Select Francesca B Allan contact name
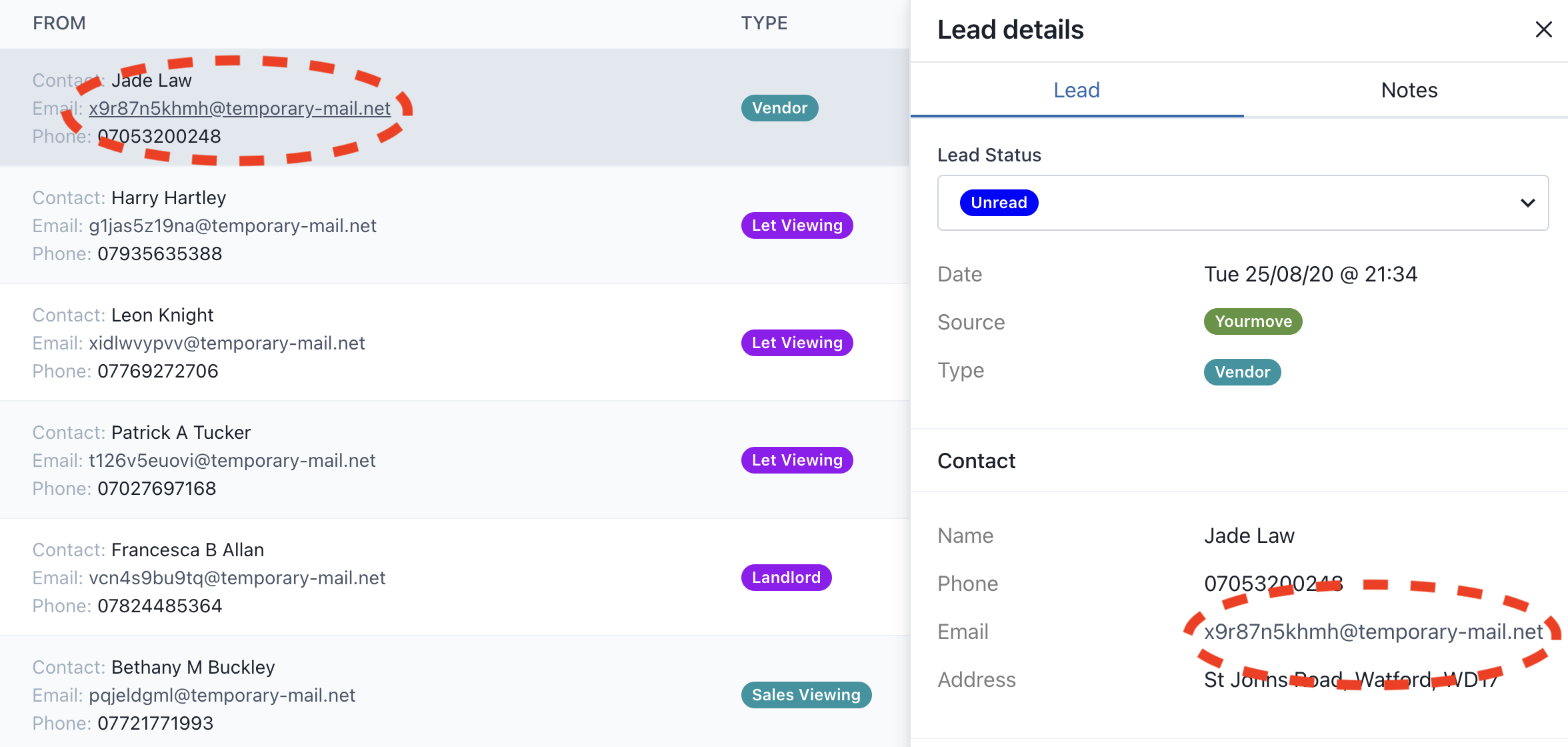The height and width of the screenshot is (747, 1568). coord(187,550)
